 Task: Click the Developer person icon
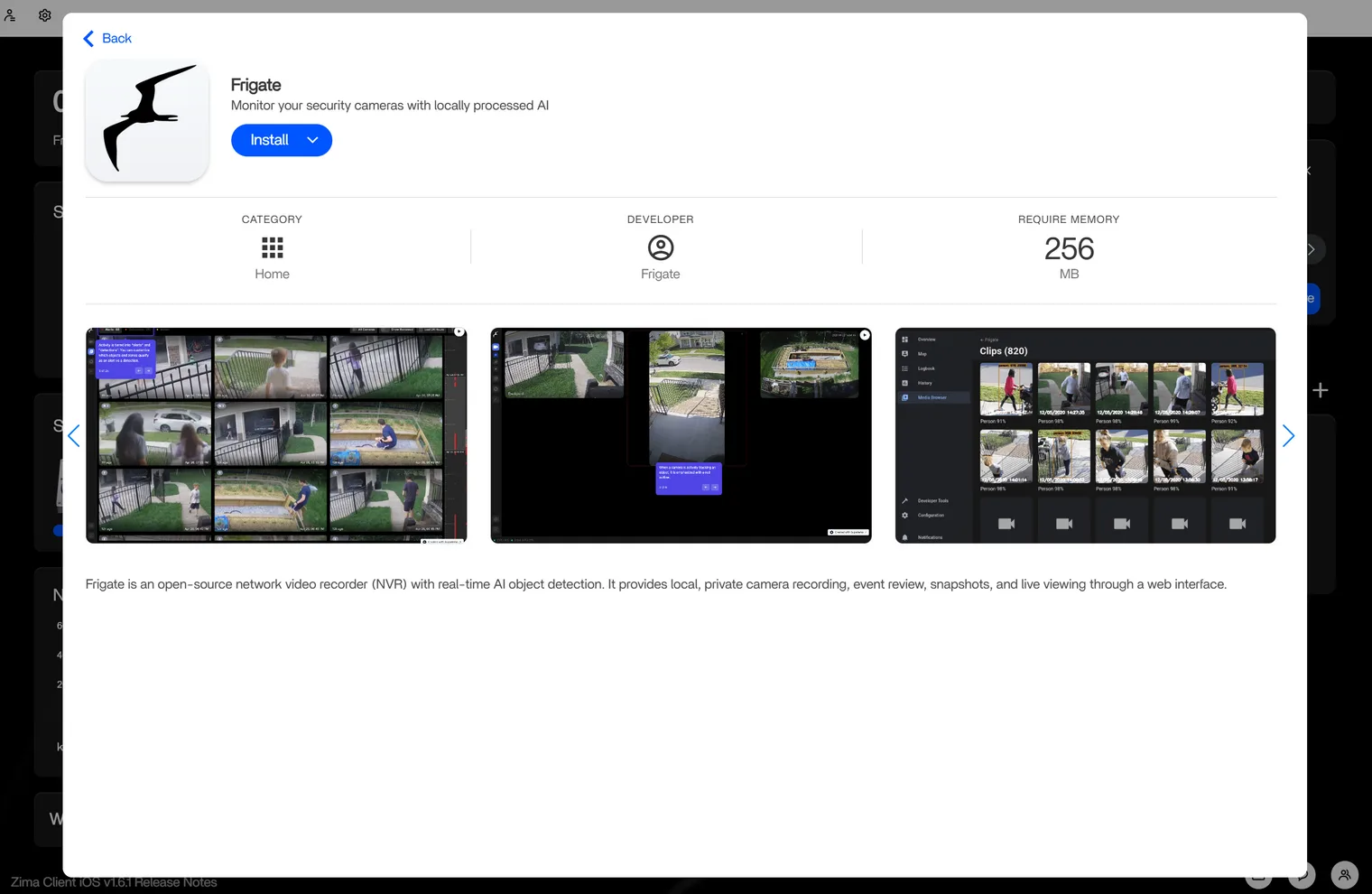click(661, 247)
